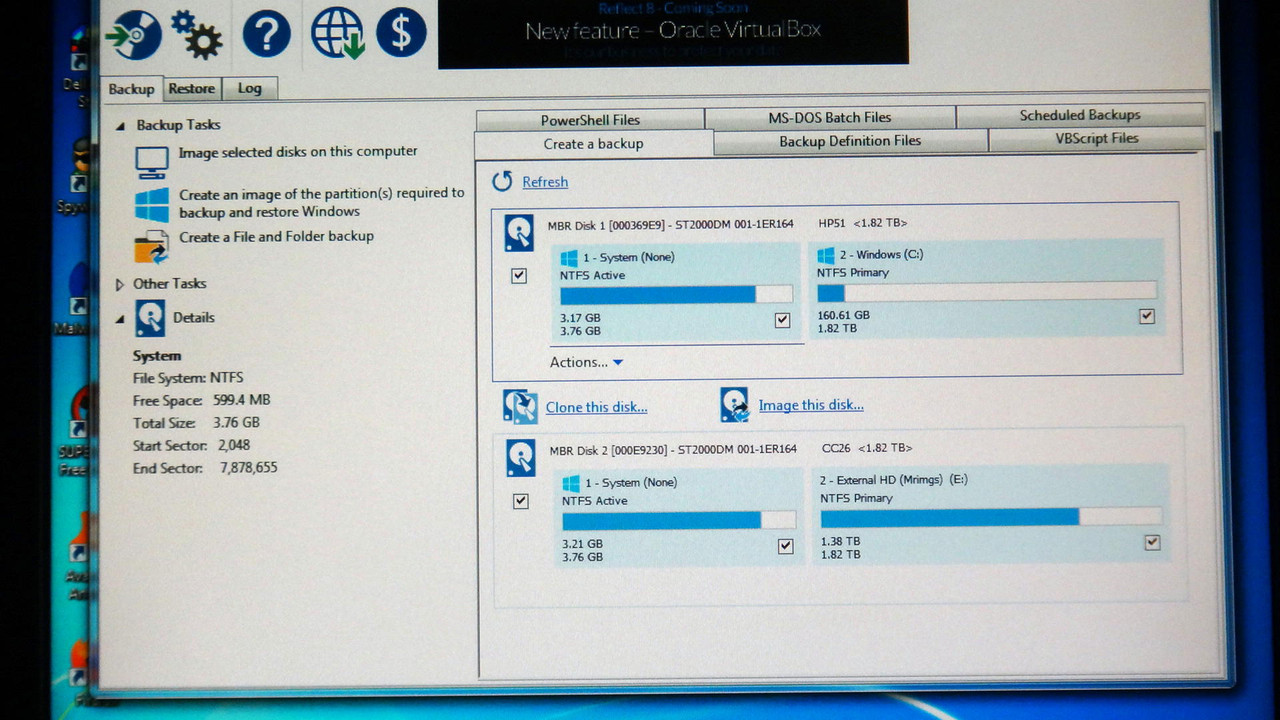Click the globe download updates icon
Screen dimensions: 1280x720
tap(337, 33)
